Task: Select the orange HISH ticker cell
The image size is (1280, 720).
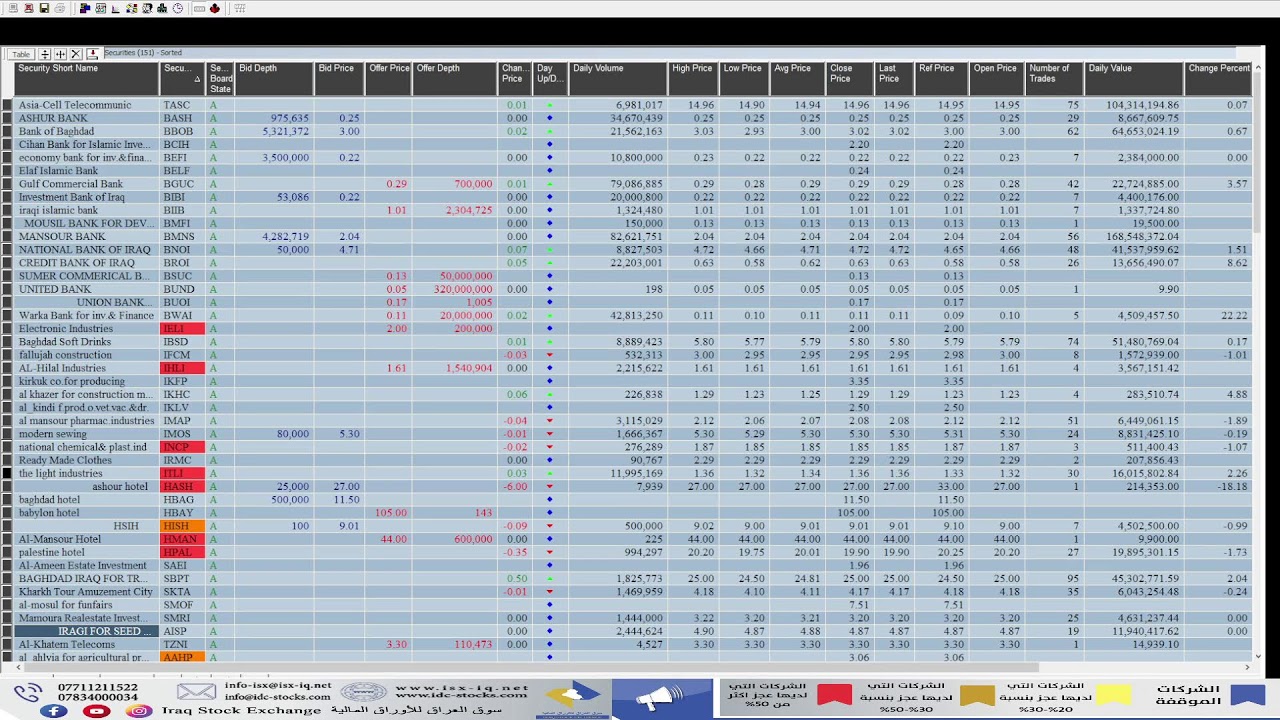Action: coord(183,526)
